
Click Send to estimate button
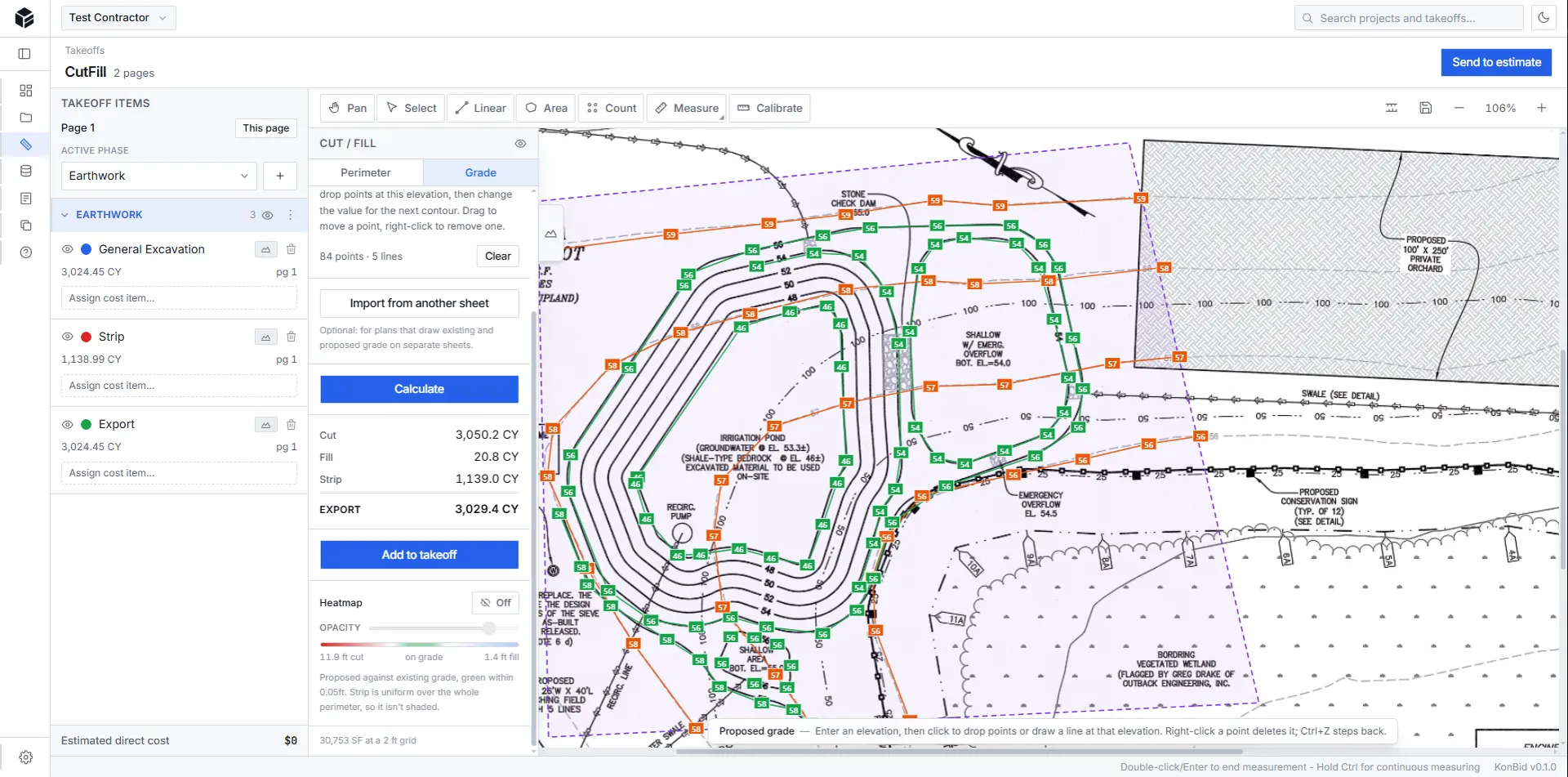coord(1496,62)
